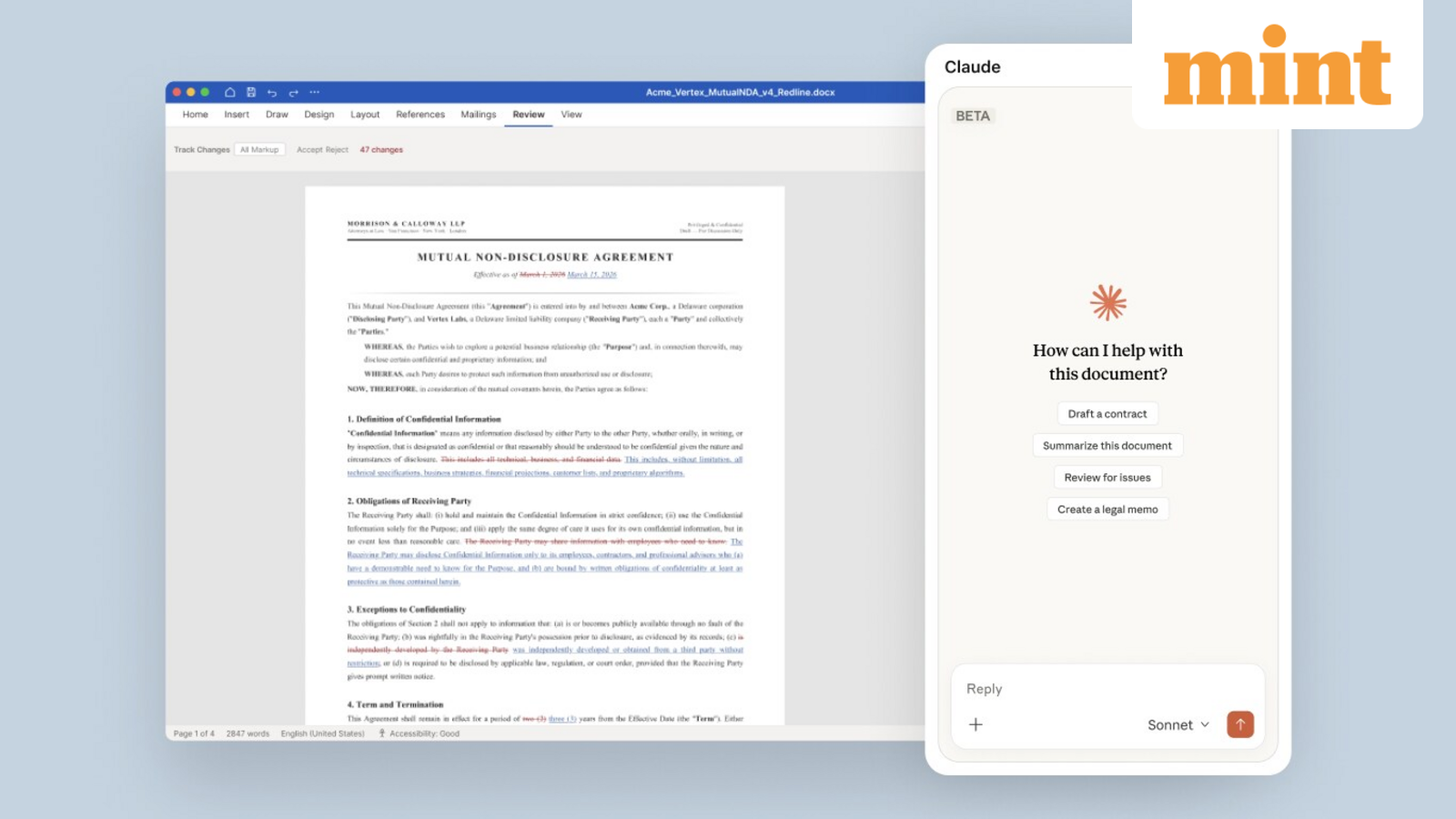The image size is (1456, 819).
Task: Select Accept for the current change
Action: point(308,149)
